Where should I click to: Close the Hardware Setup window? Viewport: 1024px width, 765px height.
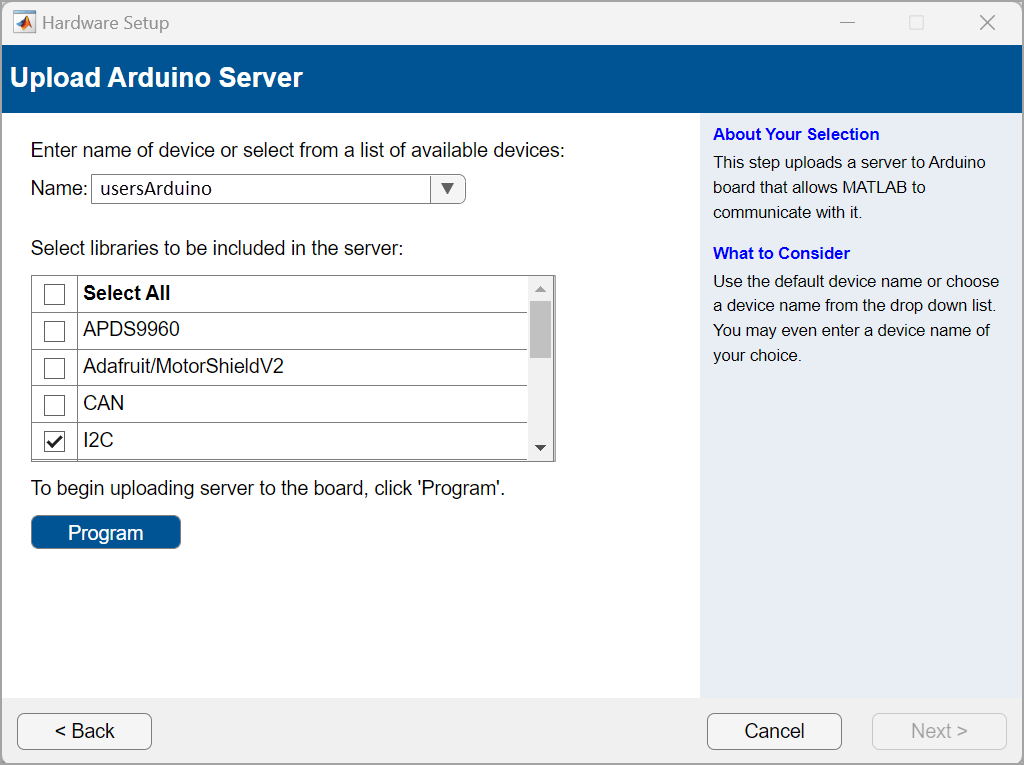click(987, 22)
